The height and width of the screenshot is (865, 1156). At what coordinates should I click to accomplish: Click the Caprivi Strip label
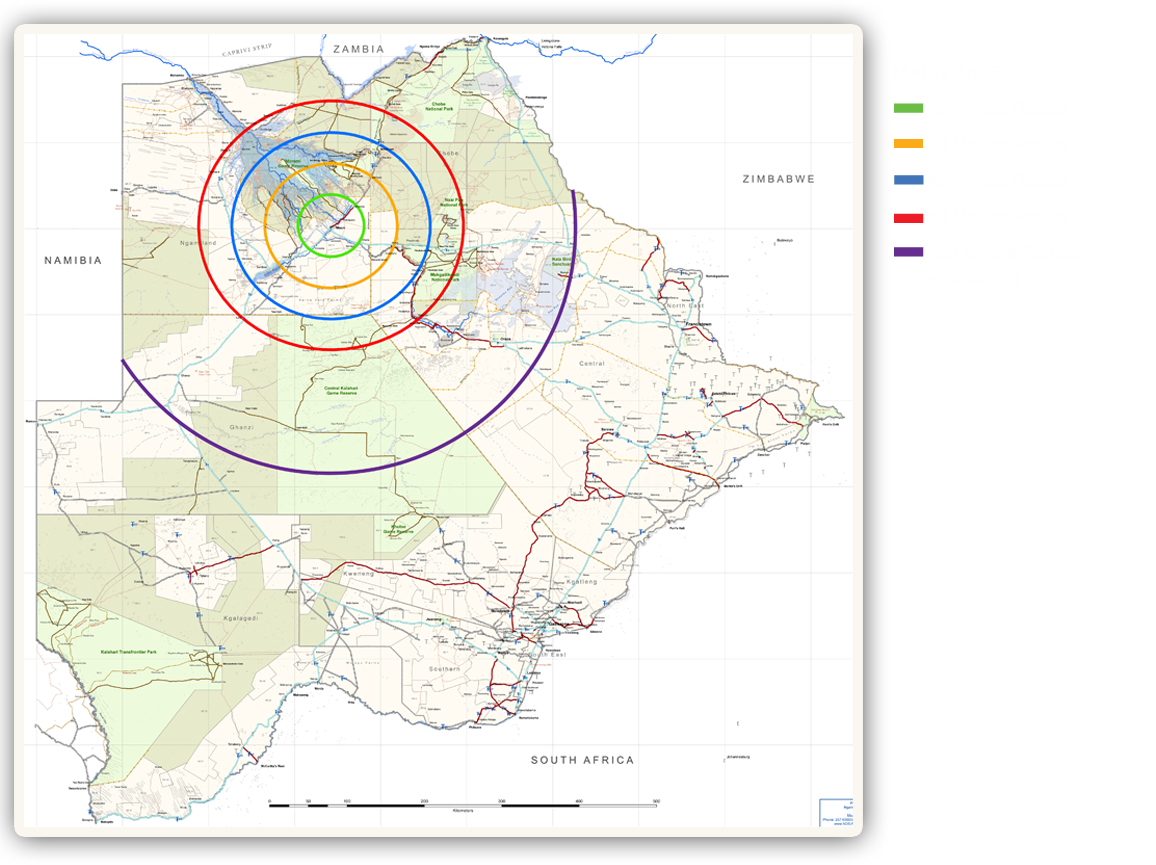pos(246,50)
